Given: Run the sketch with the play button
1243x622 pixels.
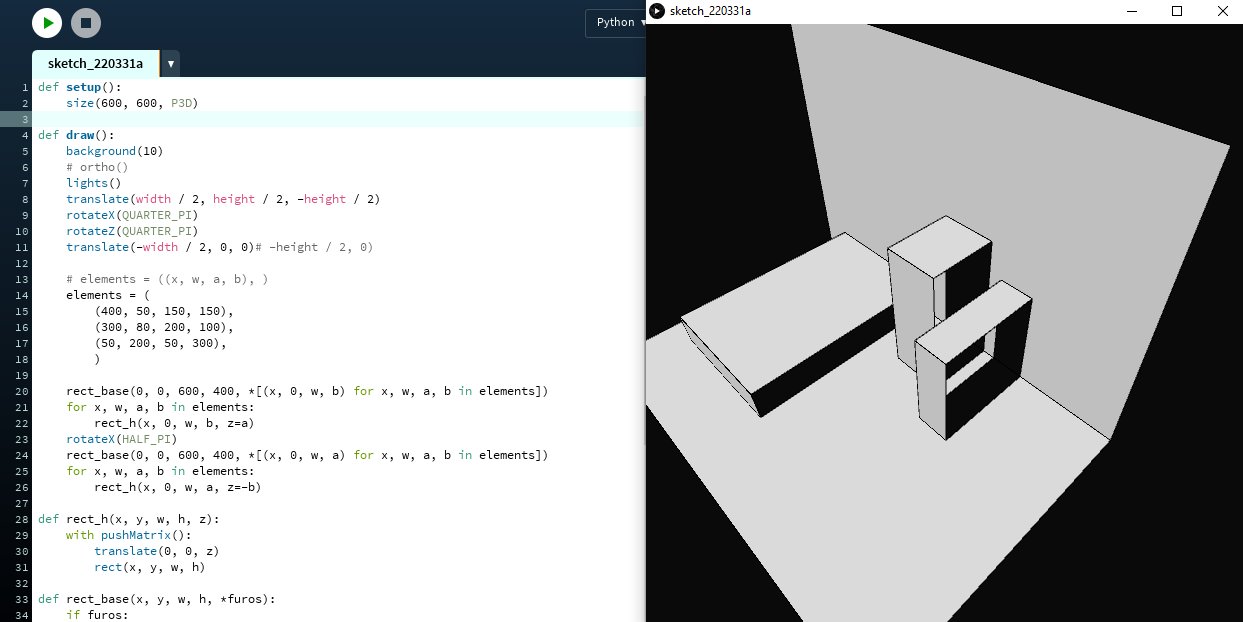Looking at the screenshot, I should [47, 23].
